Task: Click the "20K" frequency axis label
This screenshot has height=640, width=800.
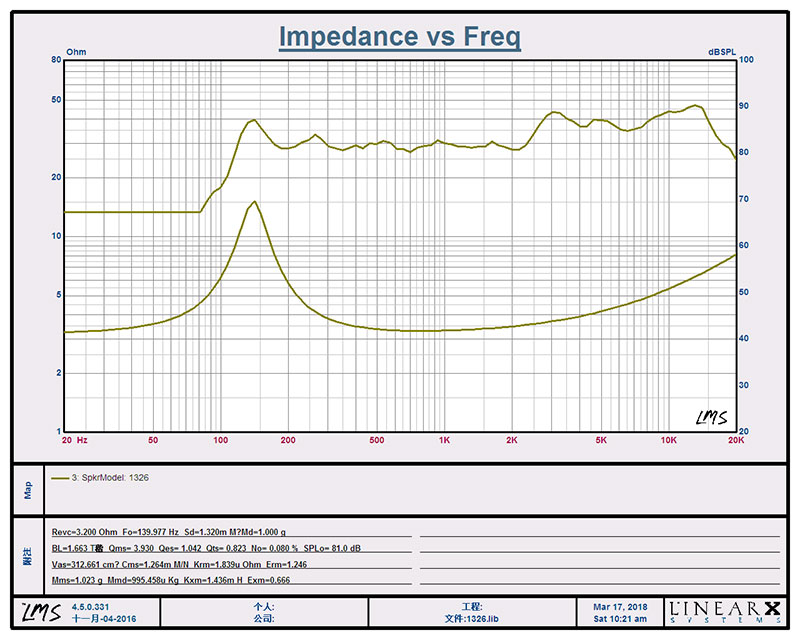Action: 735,440
